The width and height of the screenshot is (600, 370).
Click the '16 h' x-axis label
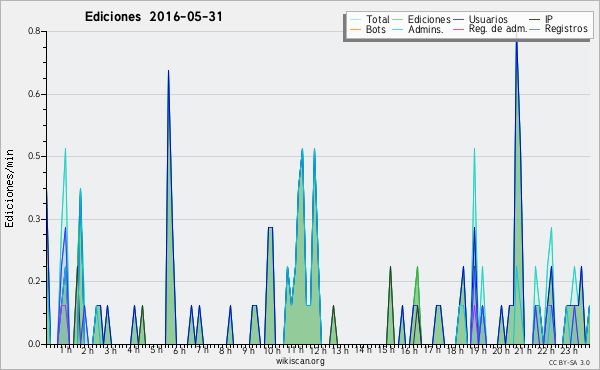[409, 351]
